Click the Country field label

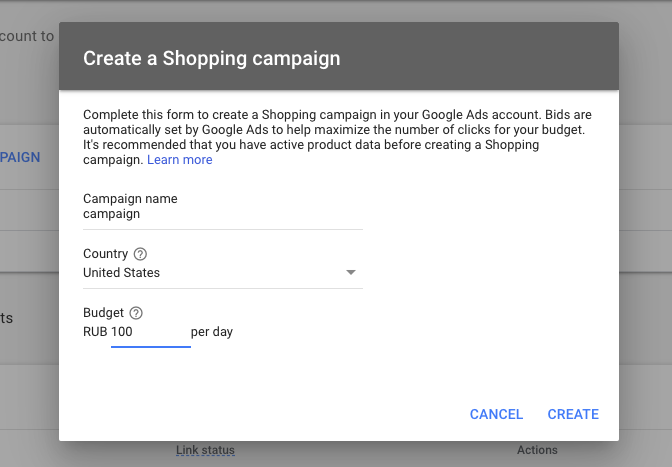coord(105,255)
